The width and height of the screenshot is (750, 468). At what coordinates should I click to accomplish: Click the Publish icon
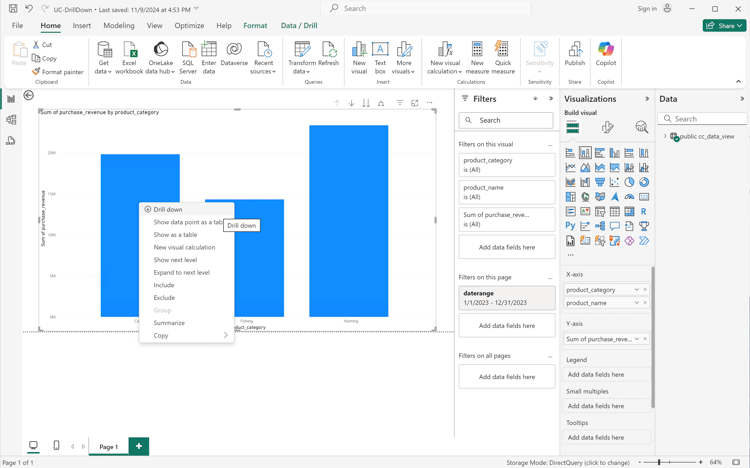[575, 54]
